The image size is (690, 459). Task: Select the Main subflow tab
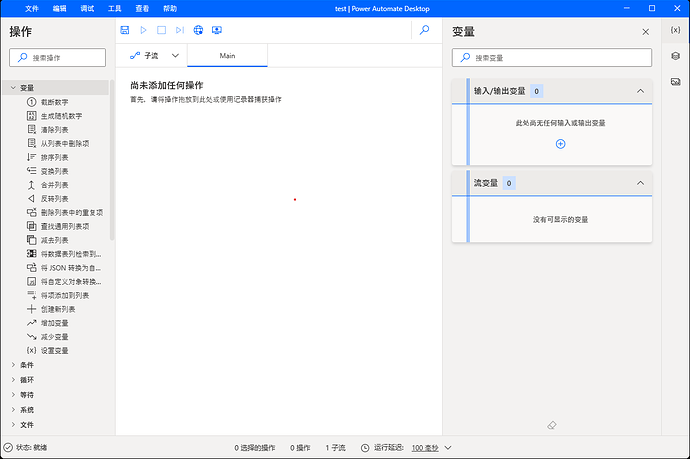click(x=227, y=56)
